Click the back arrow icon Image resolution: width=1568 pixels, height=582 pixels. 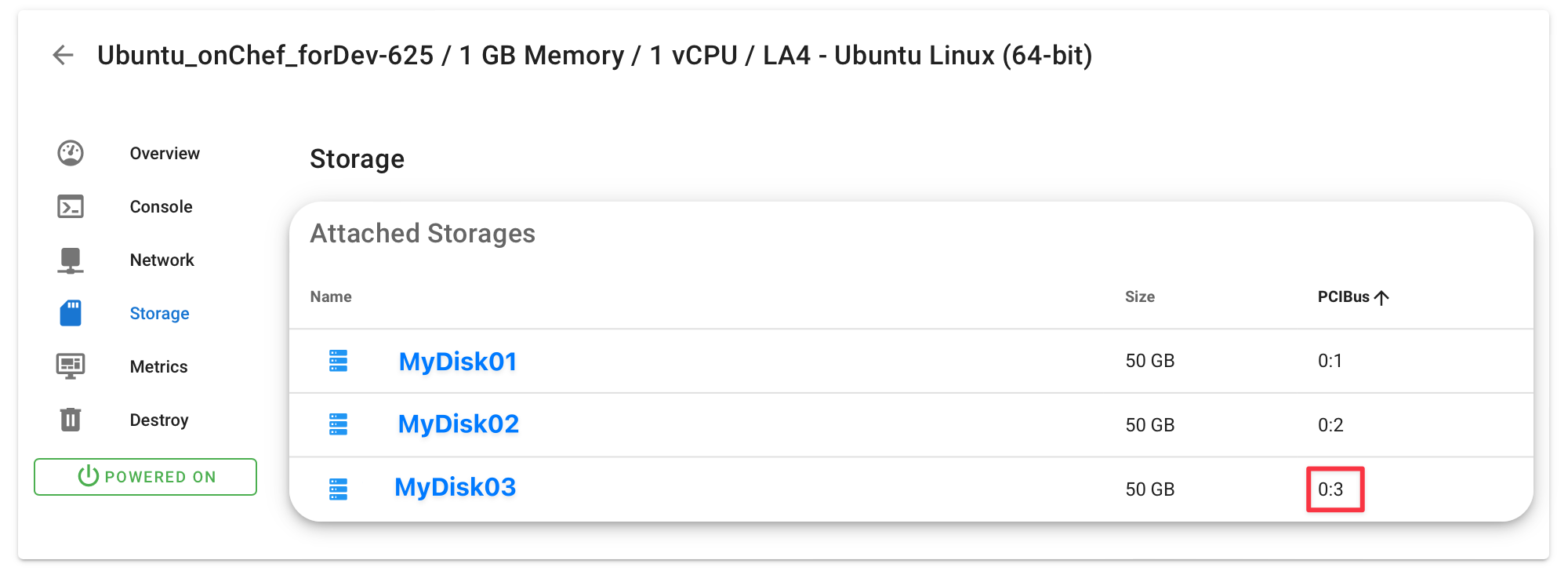[x=63, y=55]
